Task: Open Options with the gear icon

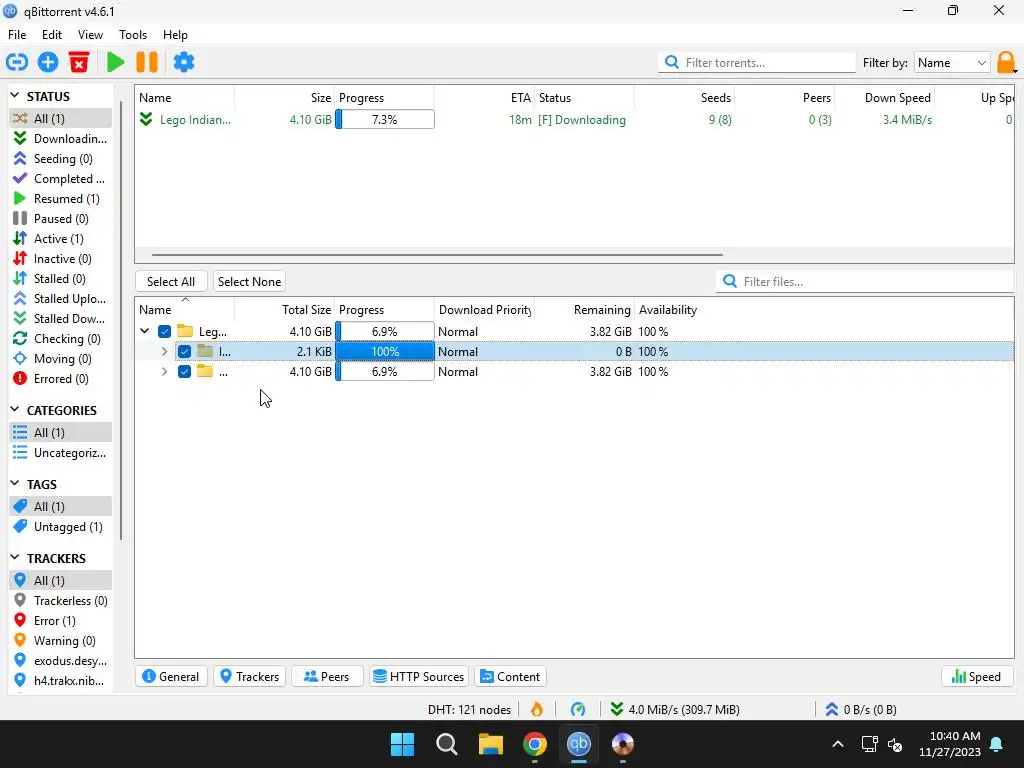Action: (x=184, y=63)
